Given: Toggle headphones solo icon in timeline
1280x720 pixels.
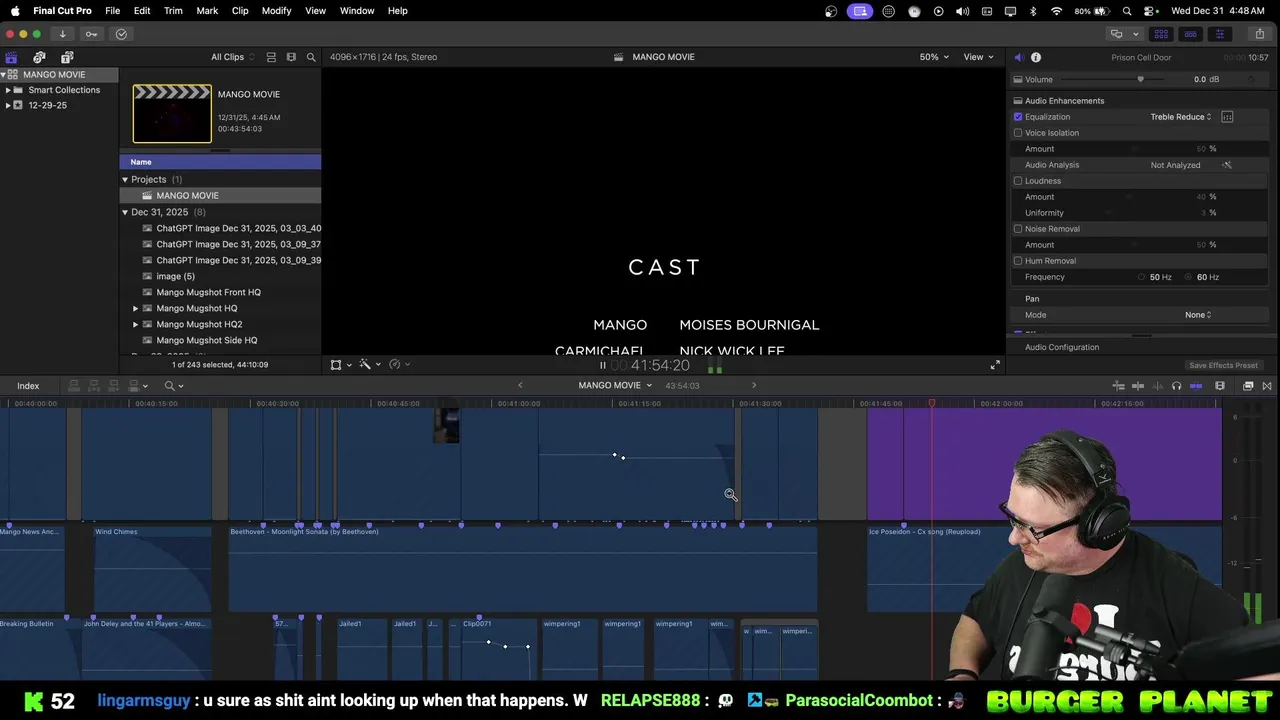Looking at the screenshot, I should [x=1176, y=386].
